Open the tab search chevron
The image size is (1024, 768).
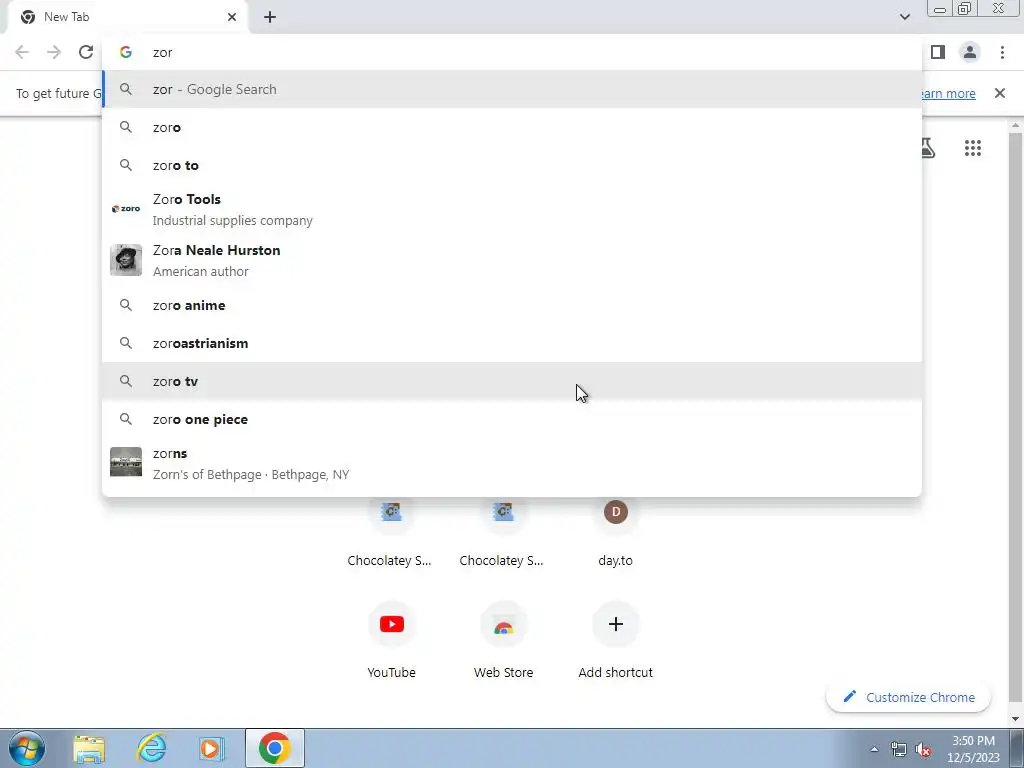904,17
